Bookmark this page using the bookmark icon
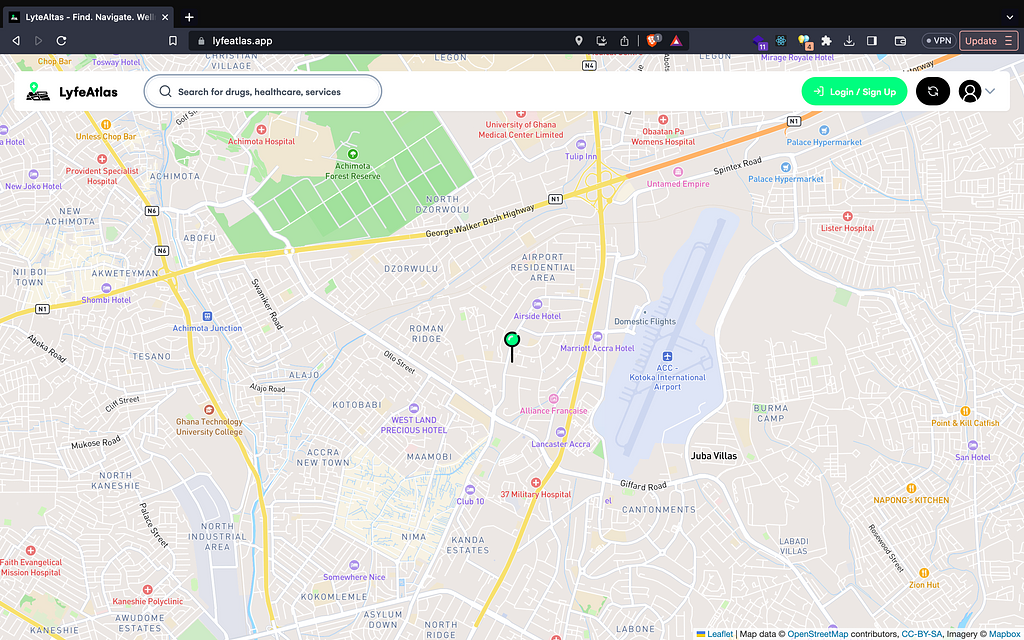Image resolution: width=1024 pixels, height=640 pixels. tap(173, 41)
